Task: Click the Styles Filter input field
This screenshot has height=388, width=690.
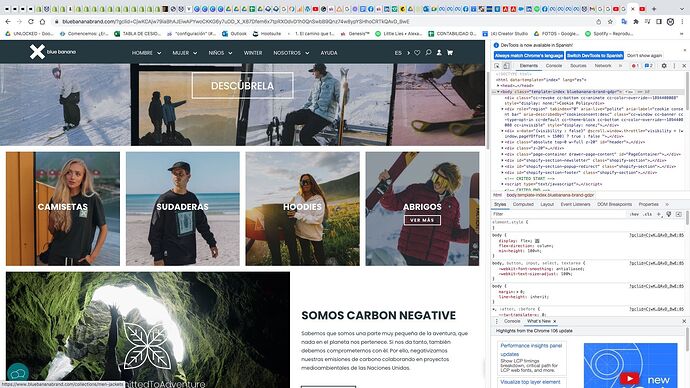Action: (x=559, y=214)
